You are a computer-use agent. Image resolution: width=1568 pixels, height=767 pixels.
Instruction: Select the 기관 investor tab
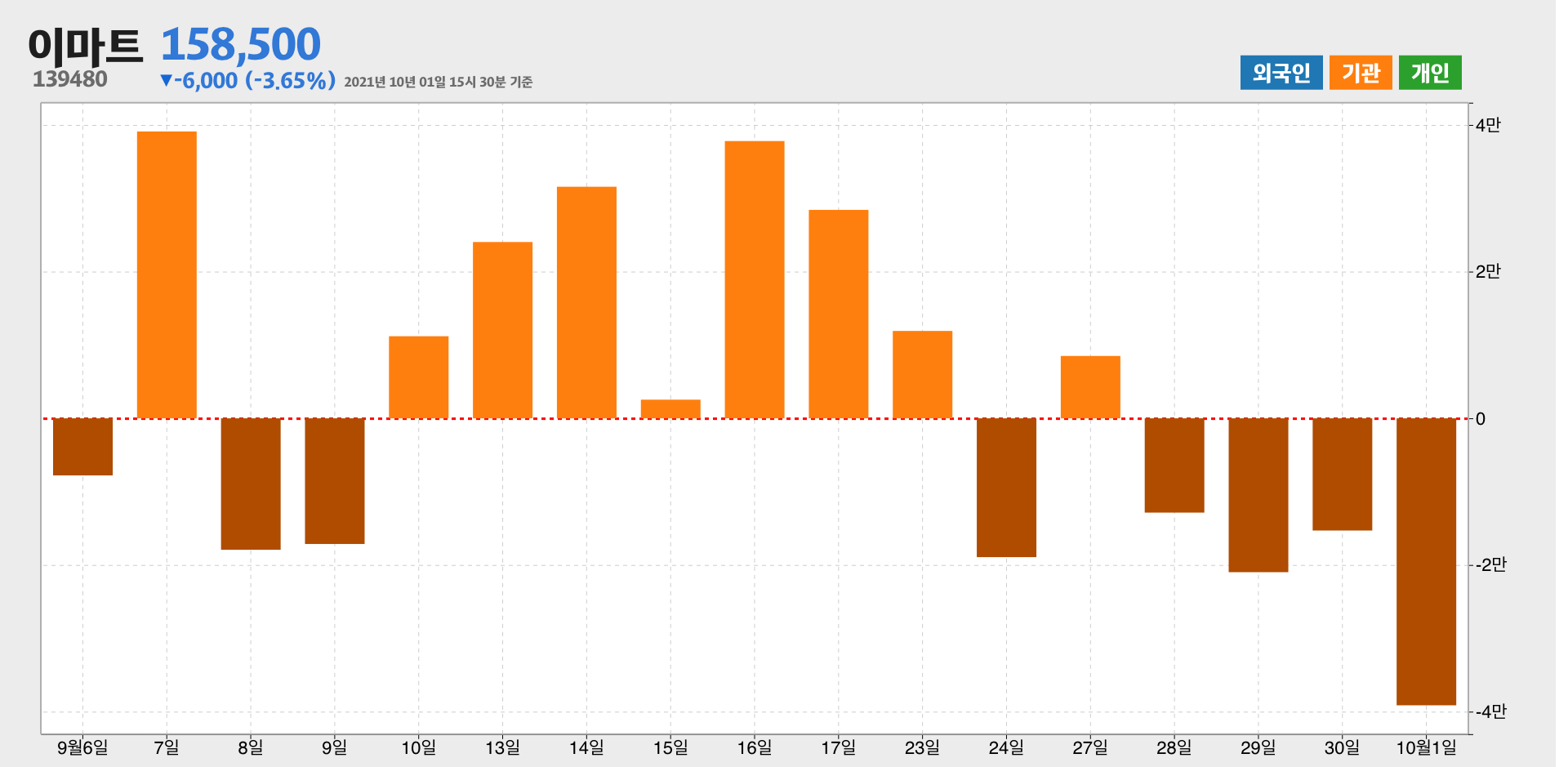[1361, 73]
